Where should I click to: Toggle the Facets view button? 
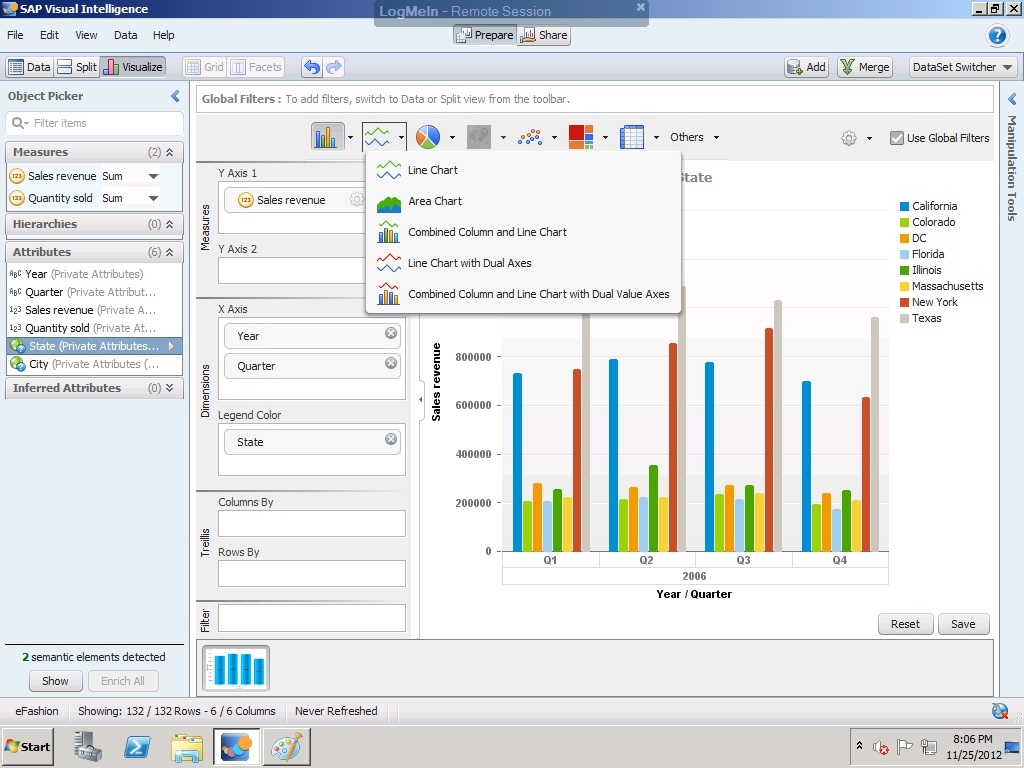[256, 67]
